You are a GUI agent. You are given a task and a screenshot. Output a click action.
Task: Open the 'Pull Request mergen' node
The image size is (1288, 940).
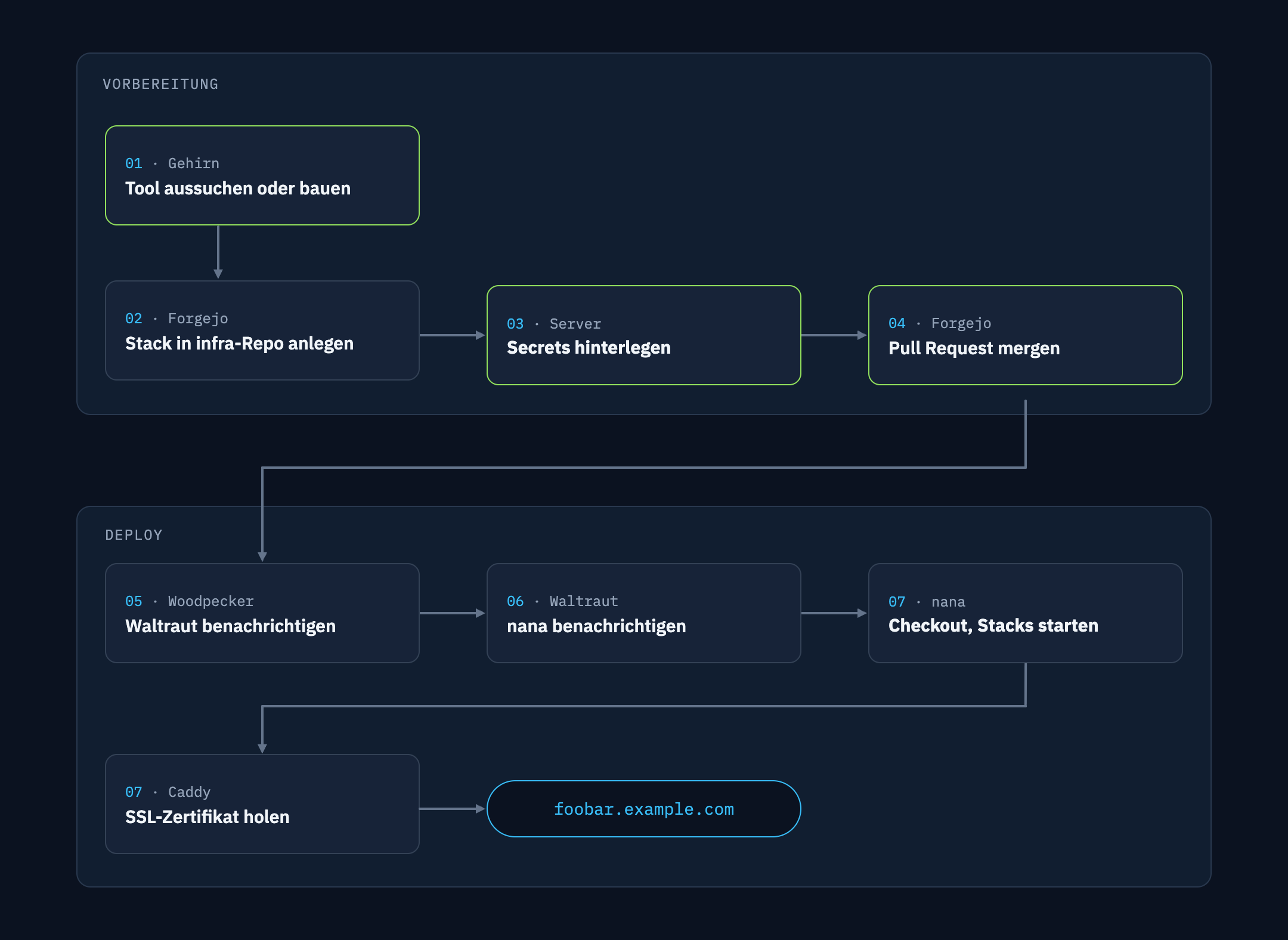(x=1026, y=335)
